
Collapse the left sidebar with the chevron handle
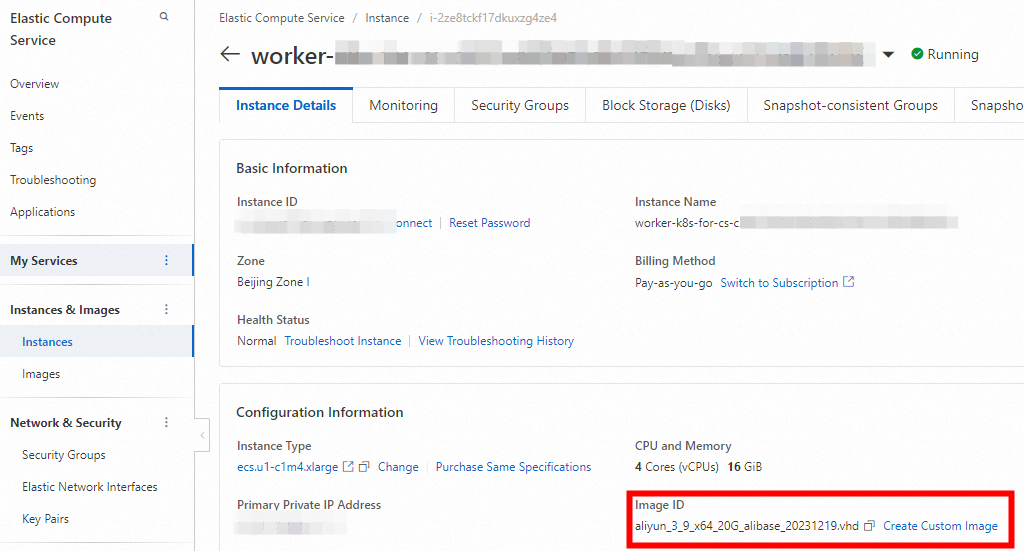202,435
